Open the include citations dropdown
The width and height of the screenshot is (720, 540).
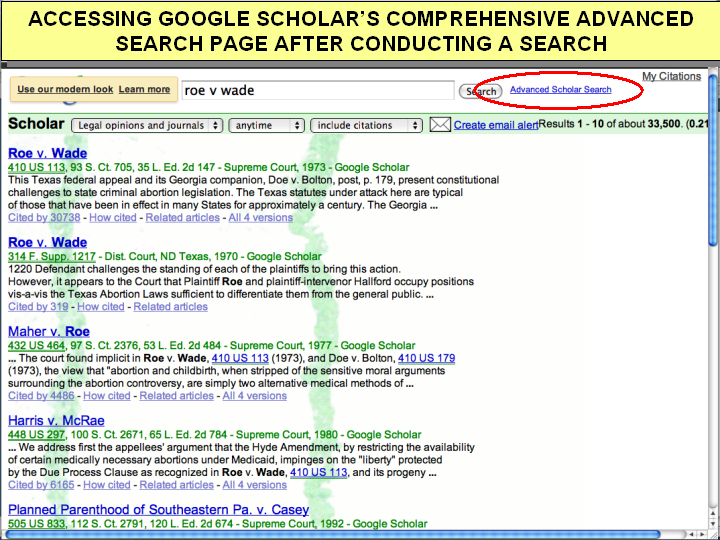pos(366,125)
